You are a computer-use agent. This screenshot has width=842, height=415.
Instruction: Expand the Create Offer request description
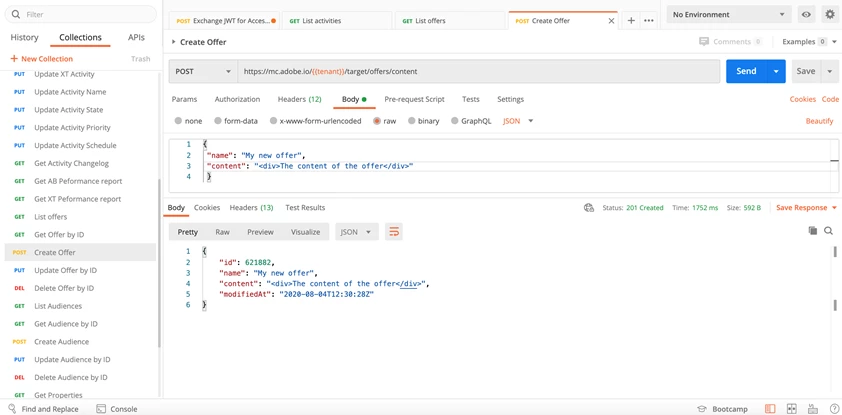tap(173, 42)
